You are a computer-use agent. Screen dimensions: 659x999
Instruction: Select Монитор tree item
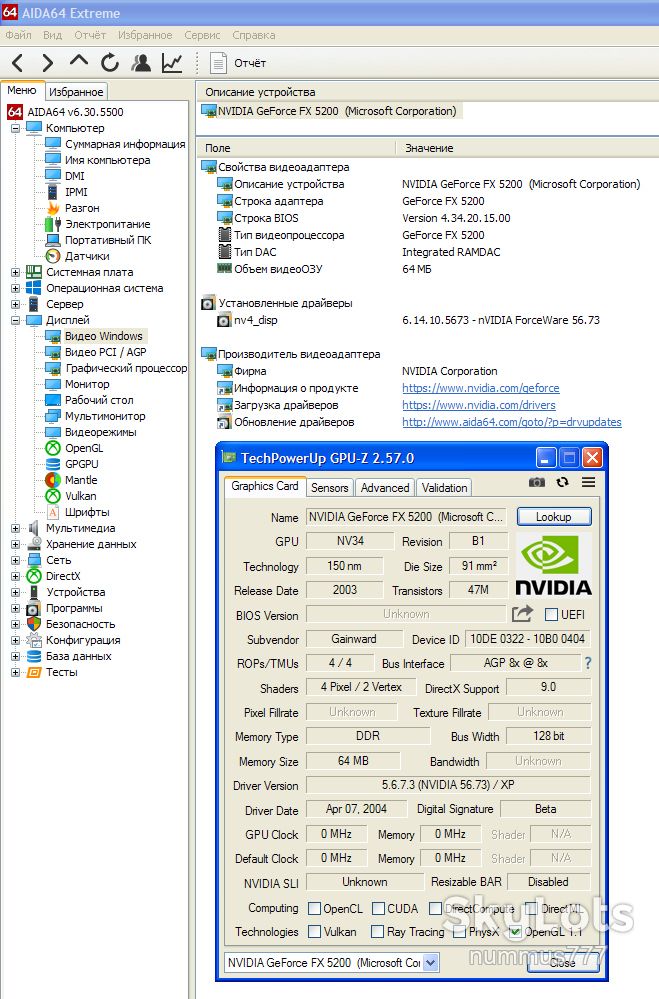point(87,384)
